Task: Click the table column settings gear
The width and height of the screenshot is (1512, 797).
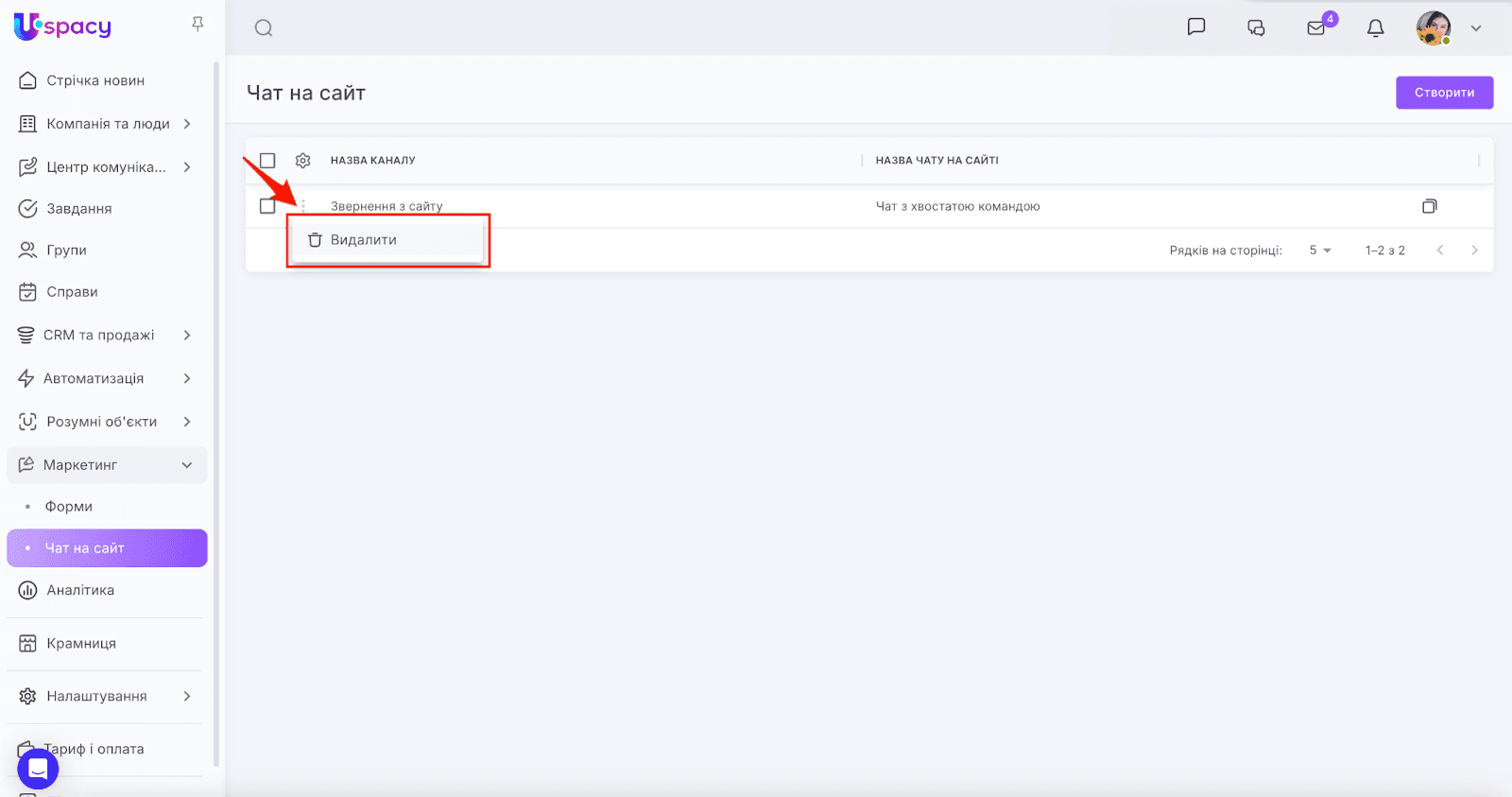Action: click(x=303, y=161)
